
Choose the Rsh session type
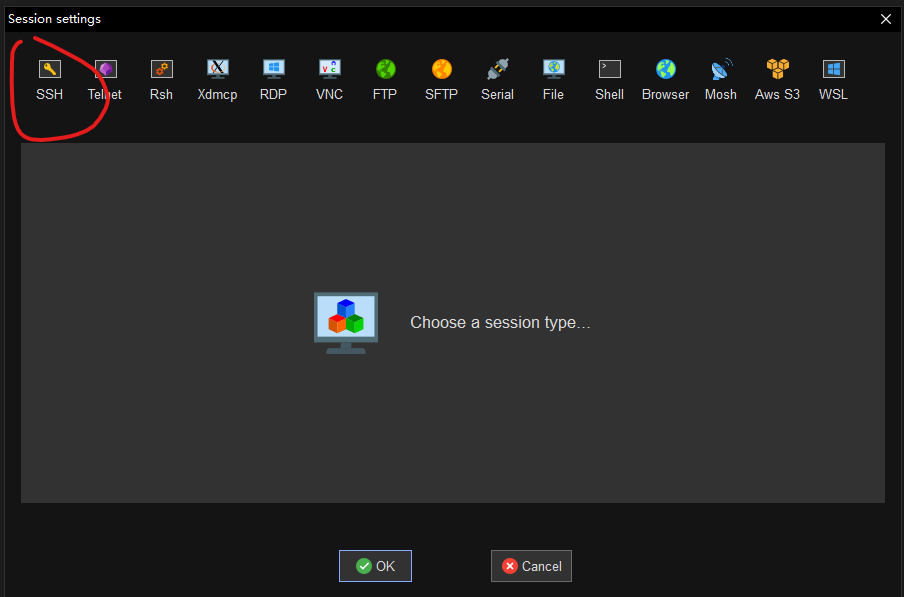pyautogui.click(x=161, y=80)
